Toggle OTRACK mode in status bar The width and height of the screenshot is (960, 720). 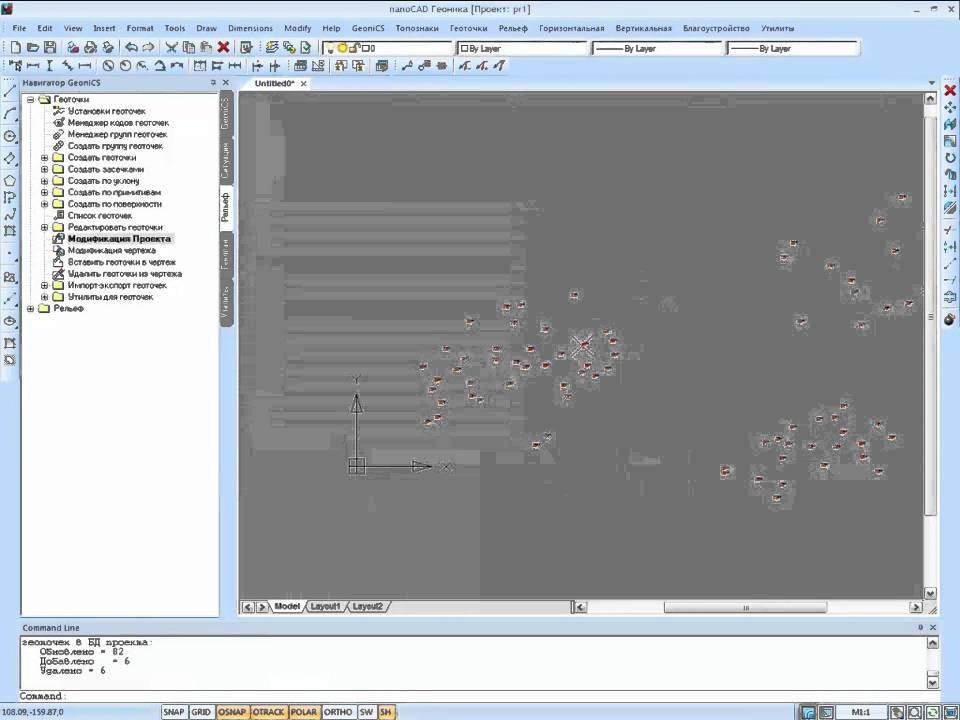(x=268, y=712)
